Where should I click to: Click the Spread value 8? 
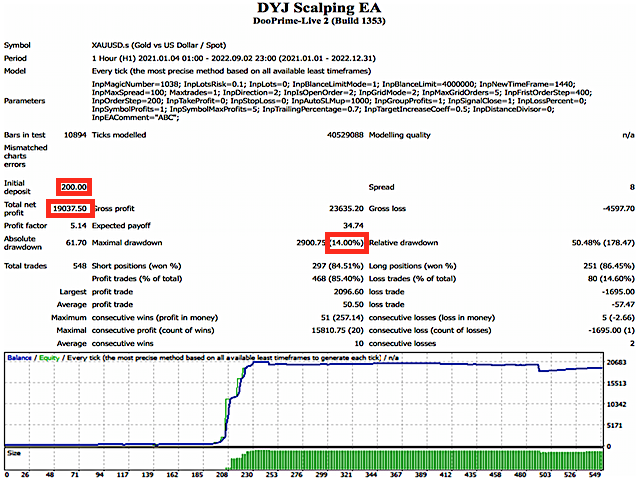[632, 187]
